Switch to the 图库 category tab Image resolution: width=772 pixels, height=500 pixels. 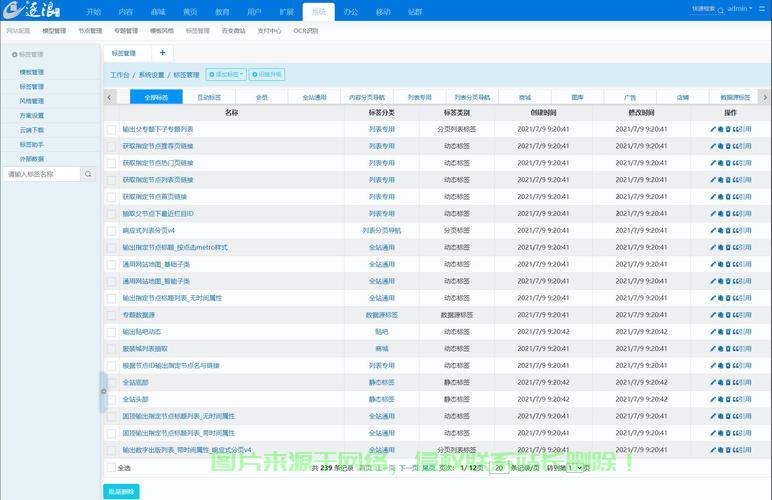pos(578,97)
